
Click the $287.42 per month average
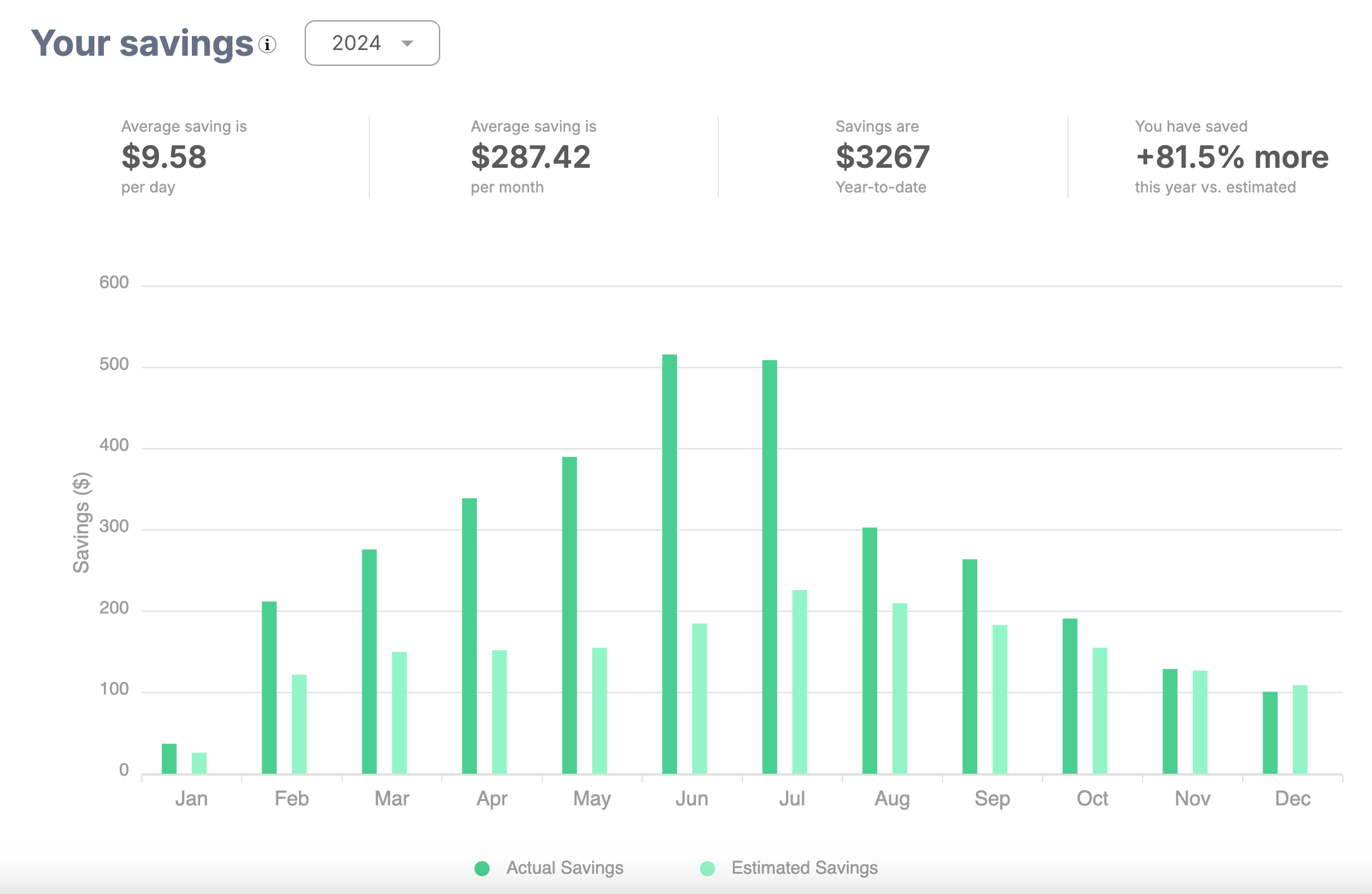point(530,157)
